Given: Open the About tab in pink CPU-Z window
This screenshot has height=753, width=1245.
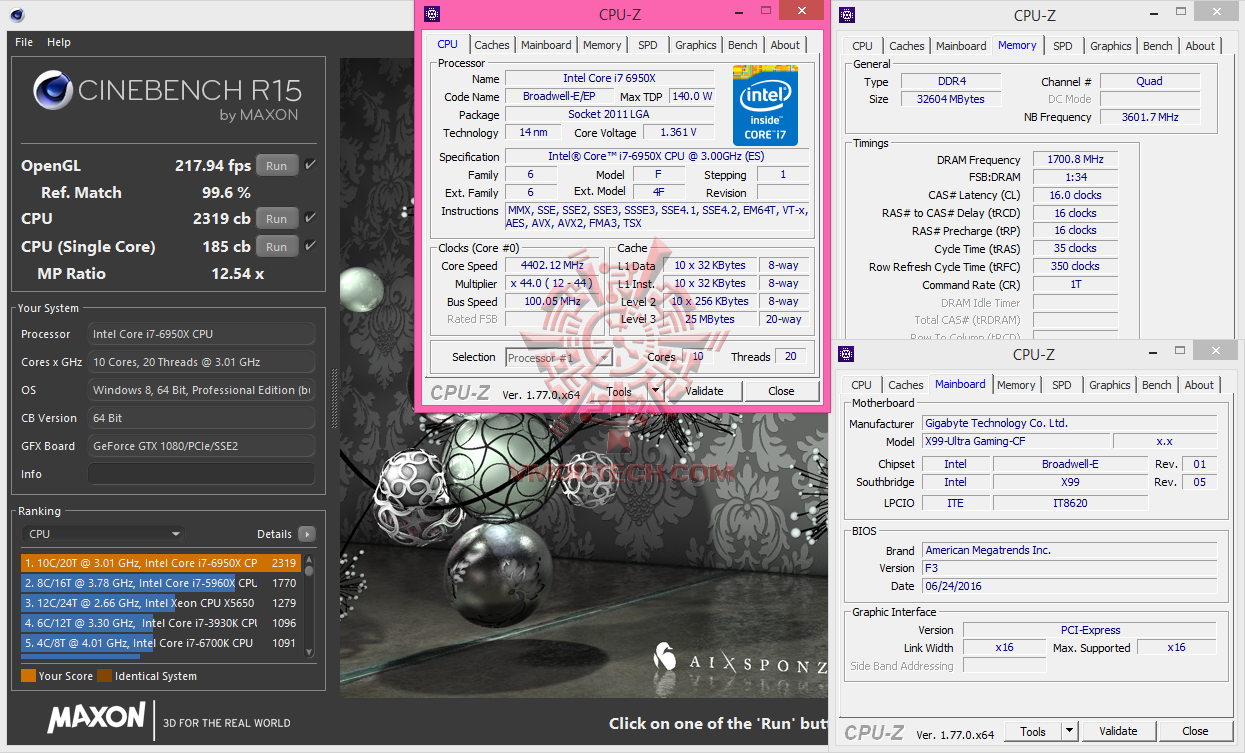Looking at the screenshot, I should click(x=785, y=45).
